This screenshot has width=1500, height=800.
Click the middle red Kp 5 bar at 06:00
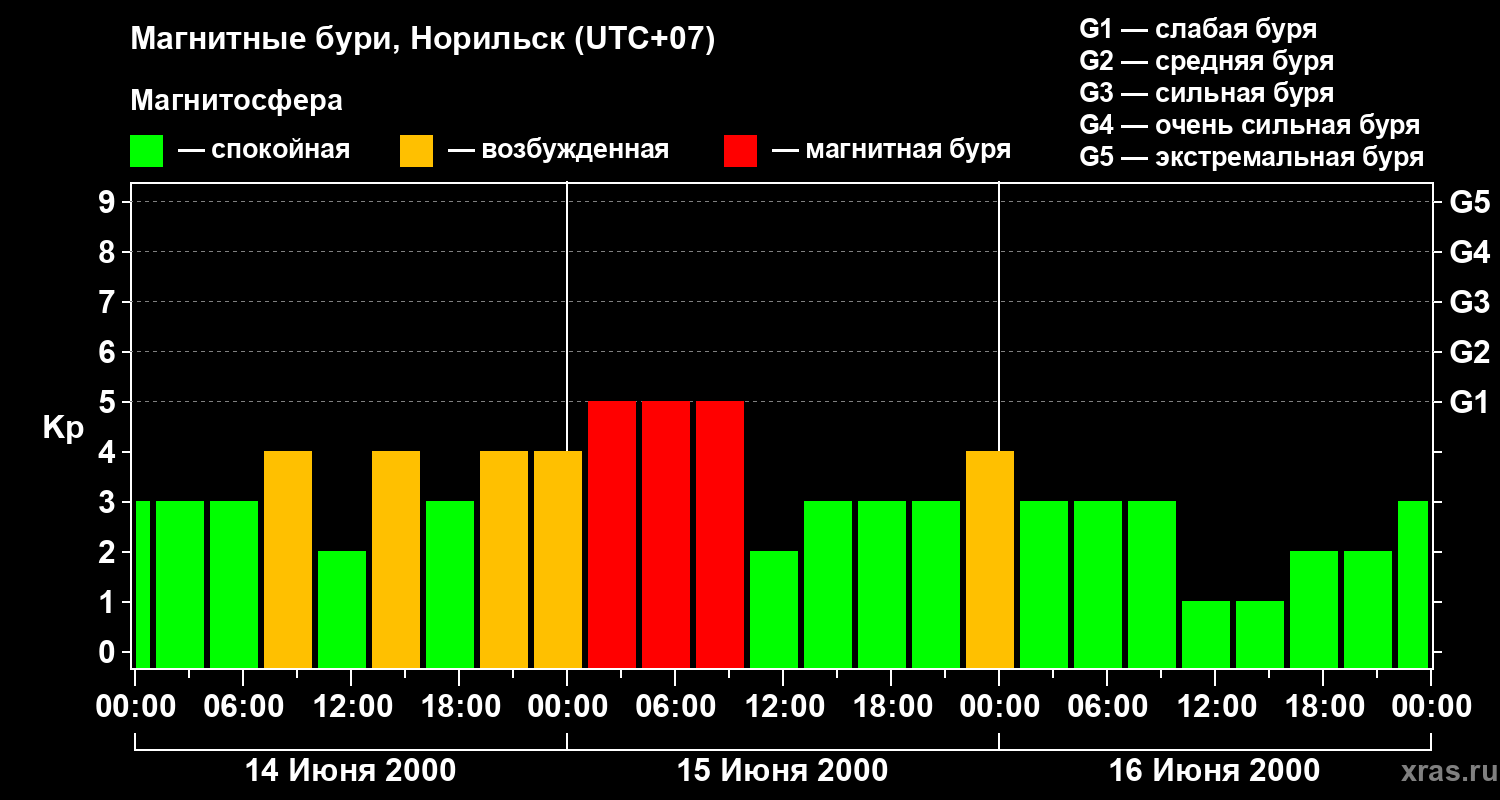click(666, 534)
